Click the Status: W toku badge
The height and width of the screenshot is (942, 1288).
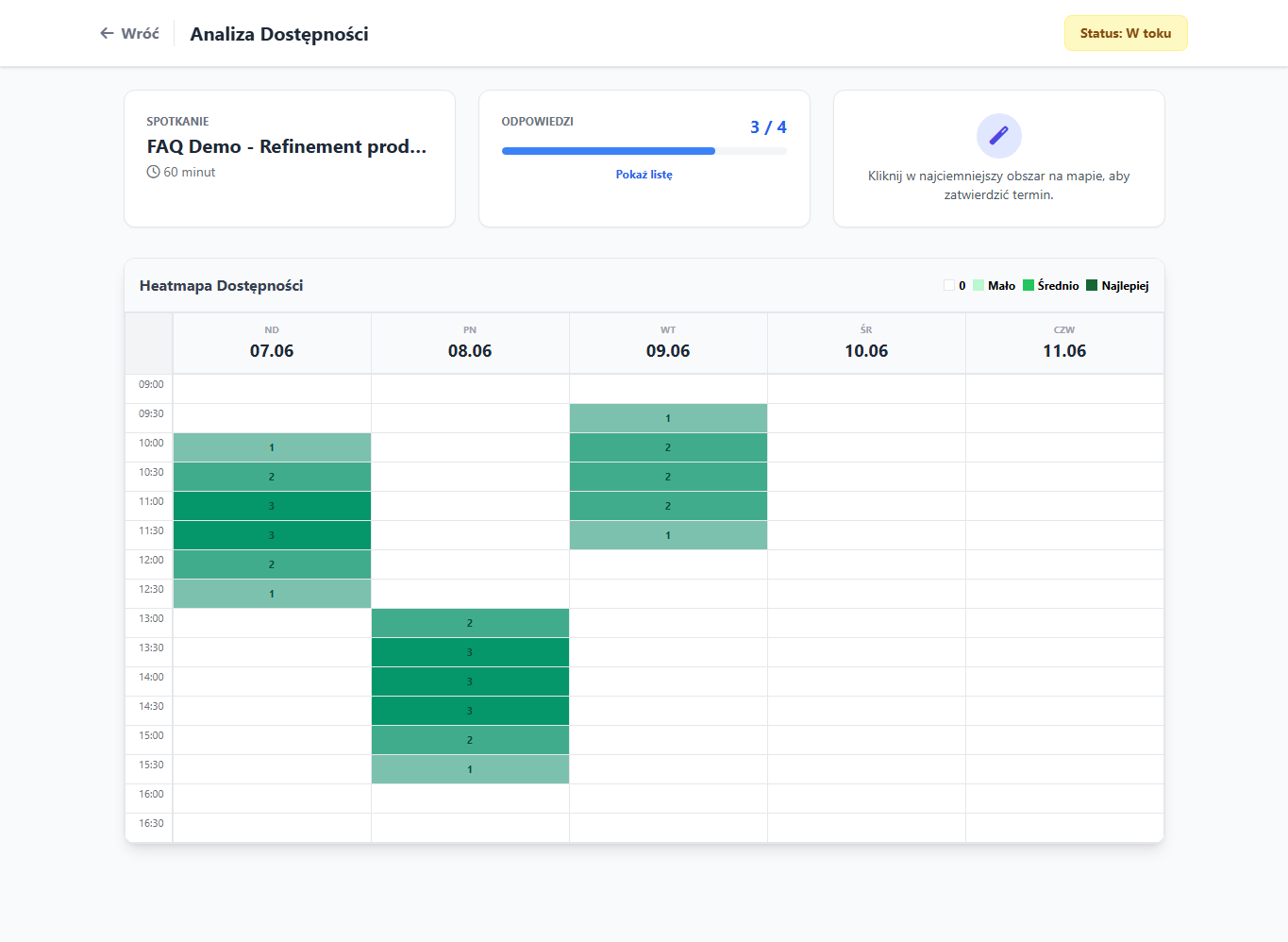pos(1126,33)
